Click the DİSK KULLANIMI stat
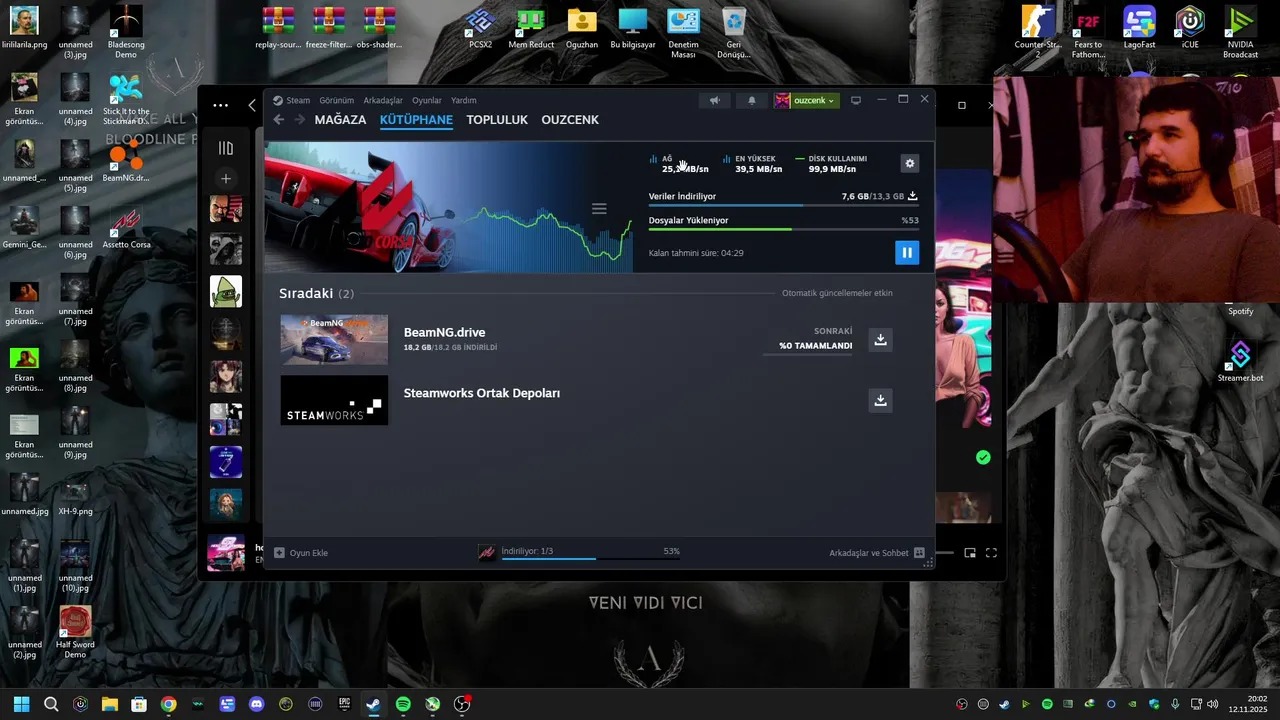 pos(831,164)
